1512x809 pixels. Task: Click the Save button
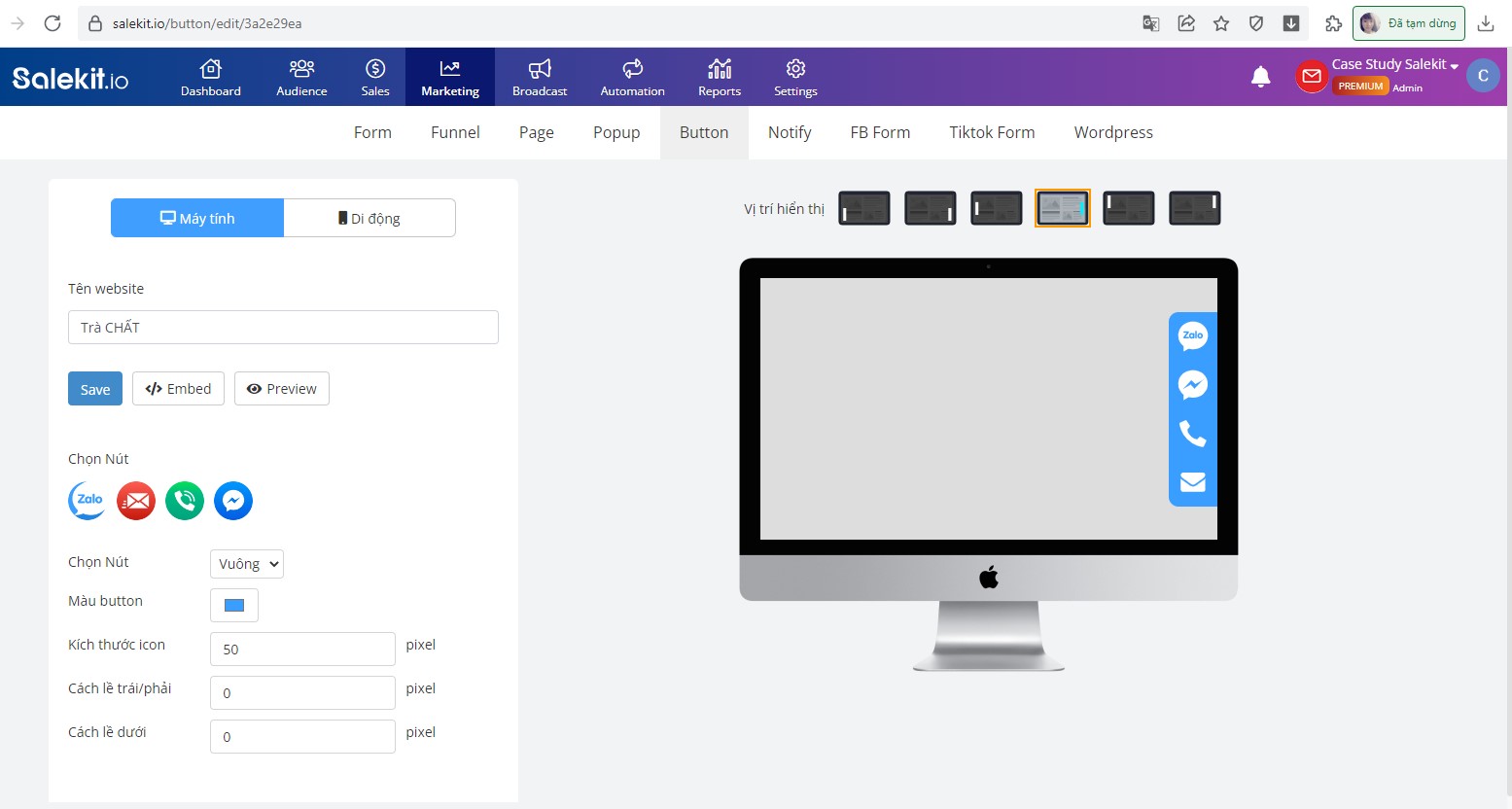pos(95,389)
